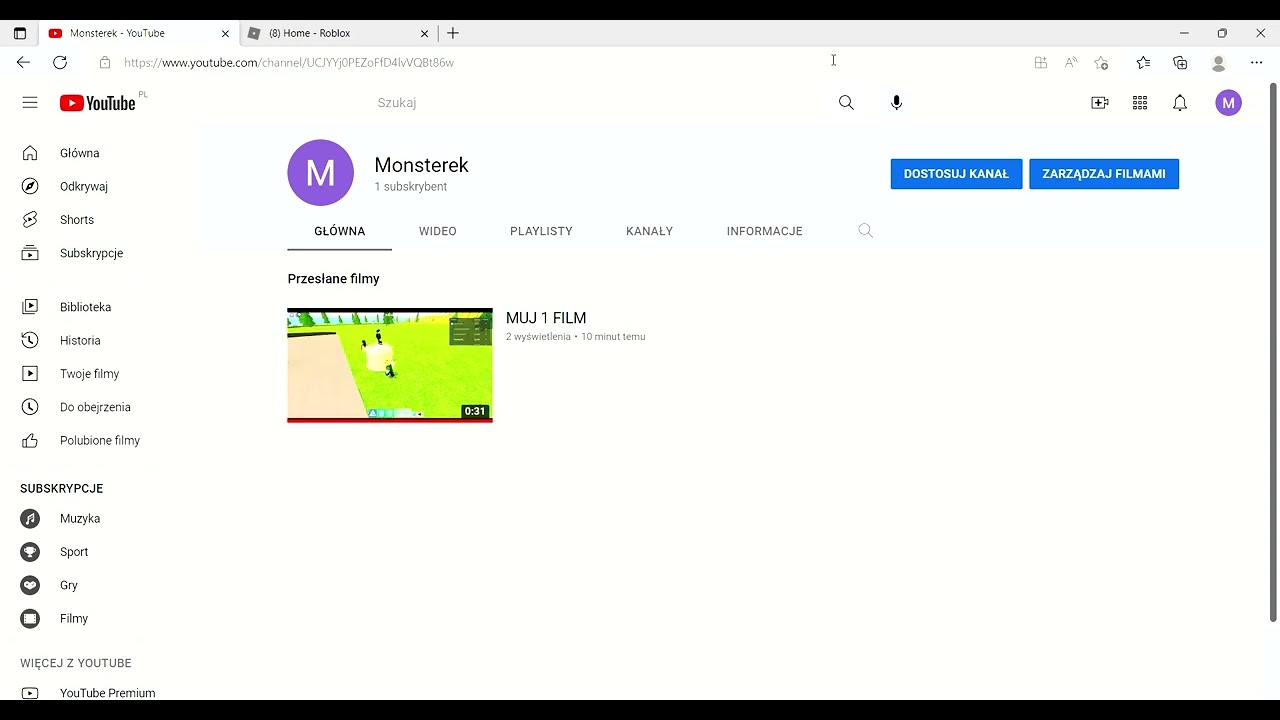
Task: Open Polubione filmy in the sidebar
Action: pyautogui.click(x=100, y=441)
